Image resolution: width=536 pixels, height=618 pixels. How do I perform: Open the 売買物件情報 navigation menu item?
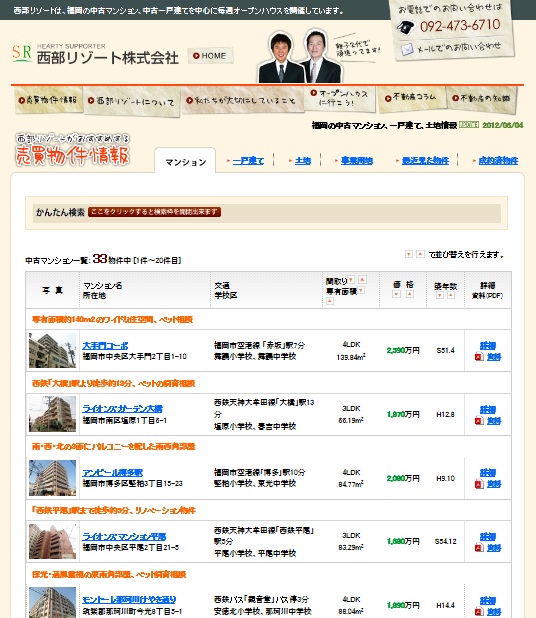click(48, 100)
